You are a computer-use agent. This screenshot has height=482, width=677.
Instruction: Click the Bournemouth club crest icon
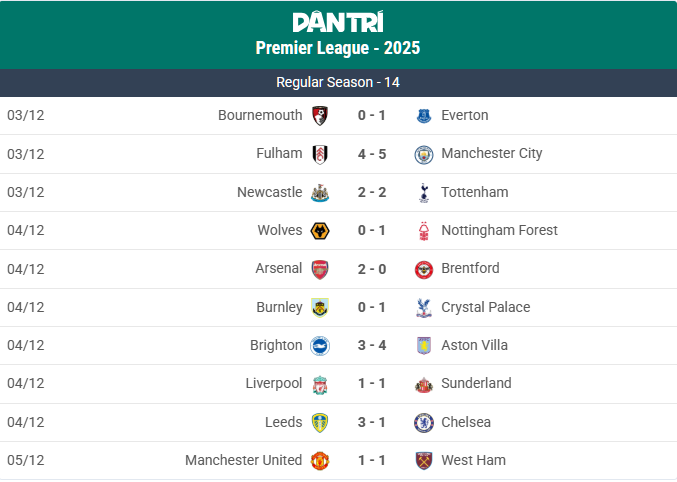point(320,116)
